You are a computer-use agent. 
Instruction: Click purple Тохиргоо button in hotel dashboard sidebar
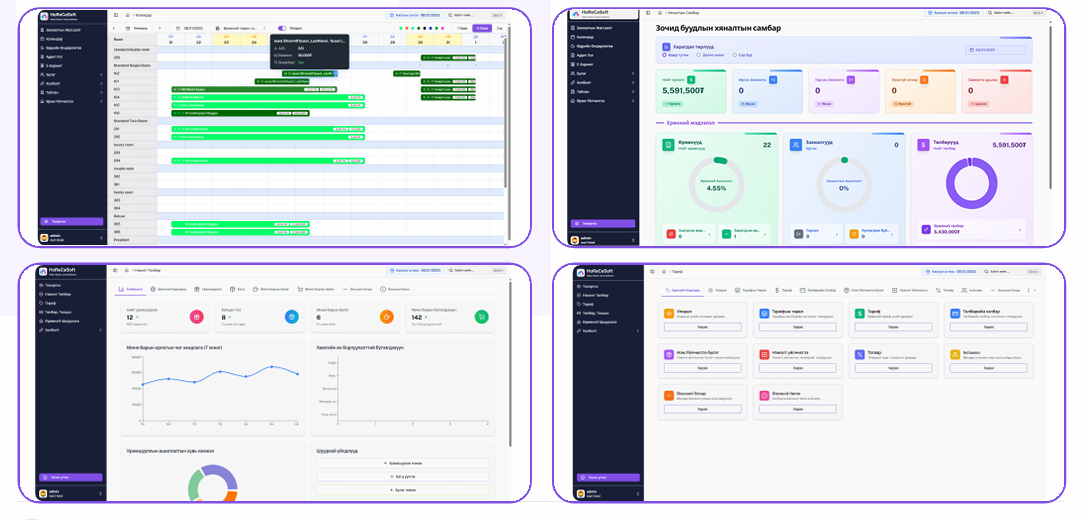pyautogui.click(x=602, y=223)
